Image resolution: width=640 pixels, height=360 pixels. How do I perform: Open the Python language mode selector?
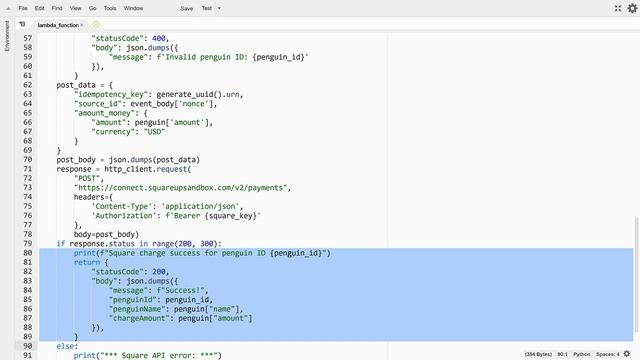tap(582, 354)
